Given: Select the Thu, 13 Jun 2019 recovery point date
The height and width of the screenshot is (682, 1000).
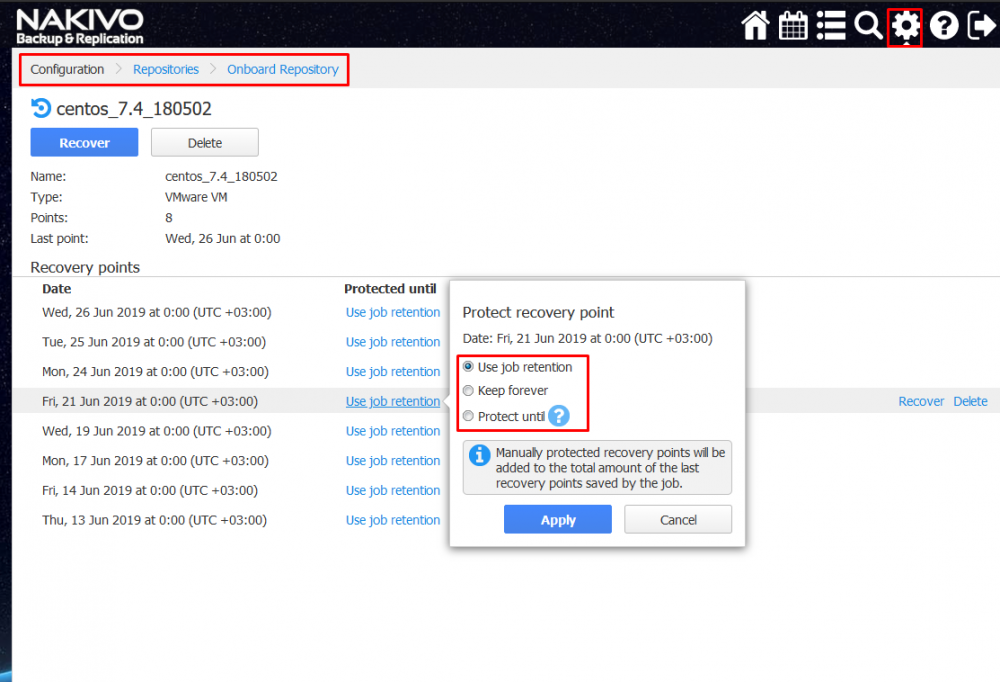Looking at the screenshot, I should click(154, 520).
